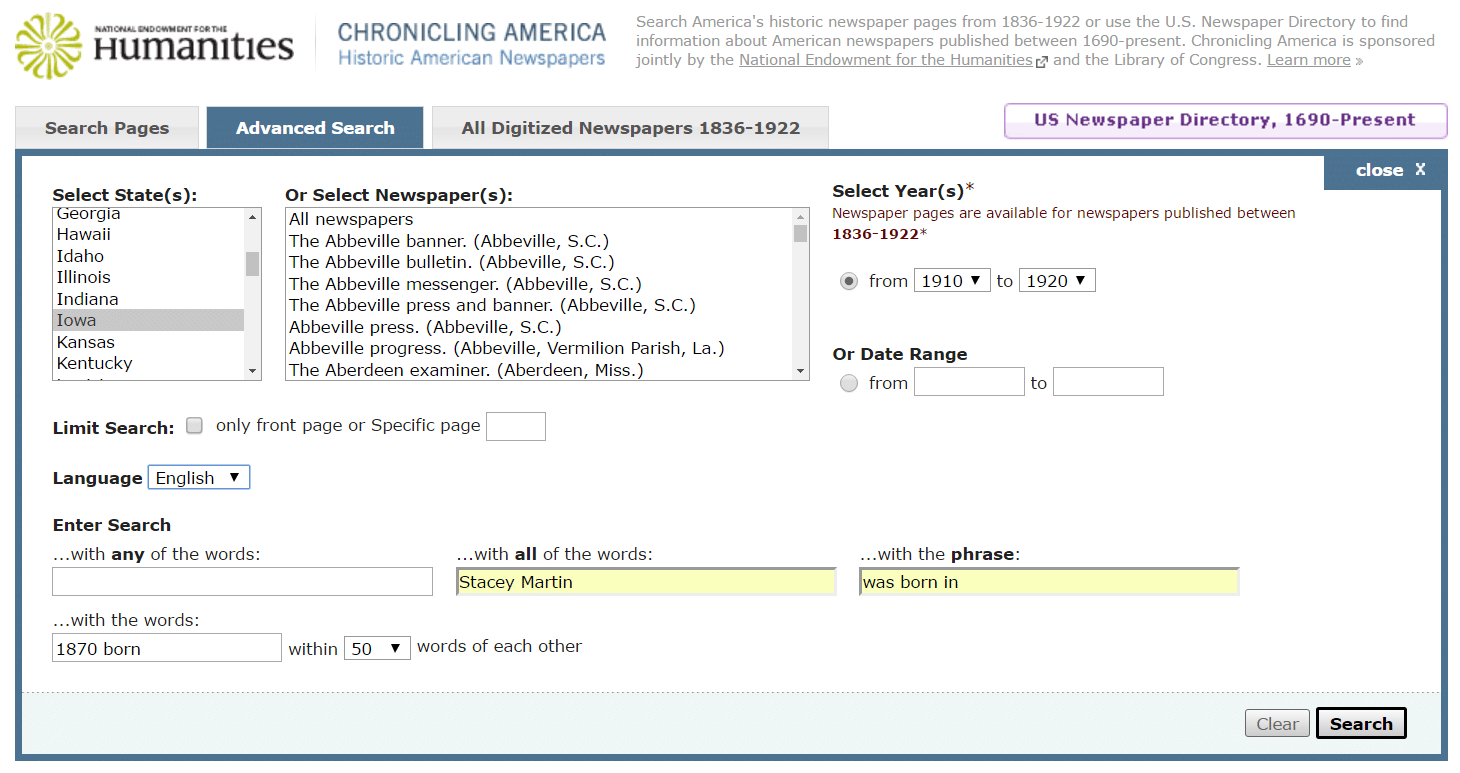Select Abbeville progress newspaper

click(x=539, y=348)
